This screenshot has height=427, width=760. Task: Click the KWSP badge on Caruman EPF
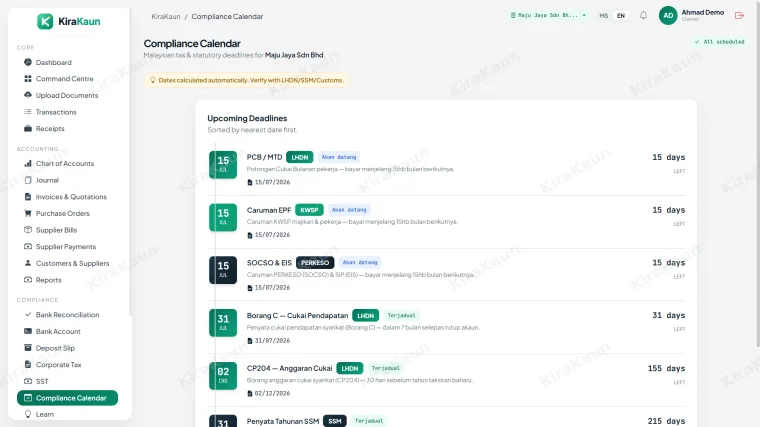click(309, 210)
